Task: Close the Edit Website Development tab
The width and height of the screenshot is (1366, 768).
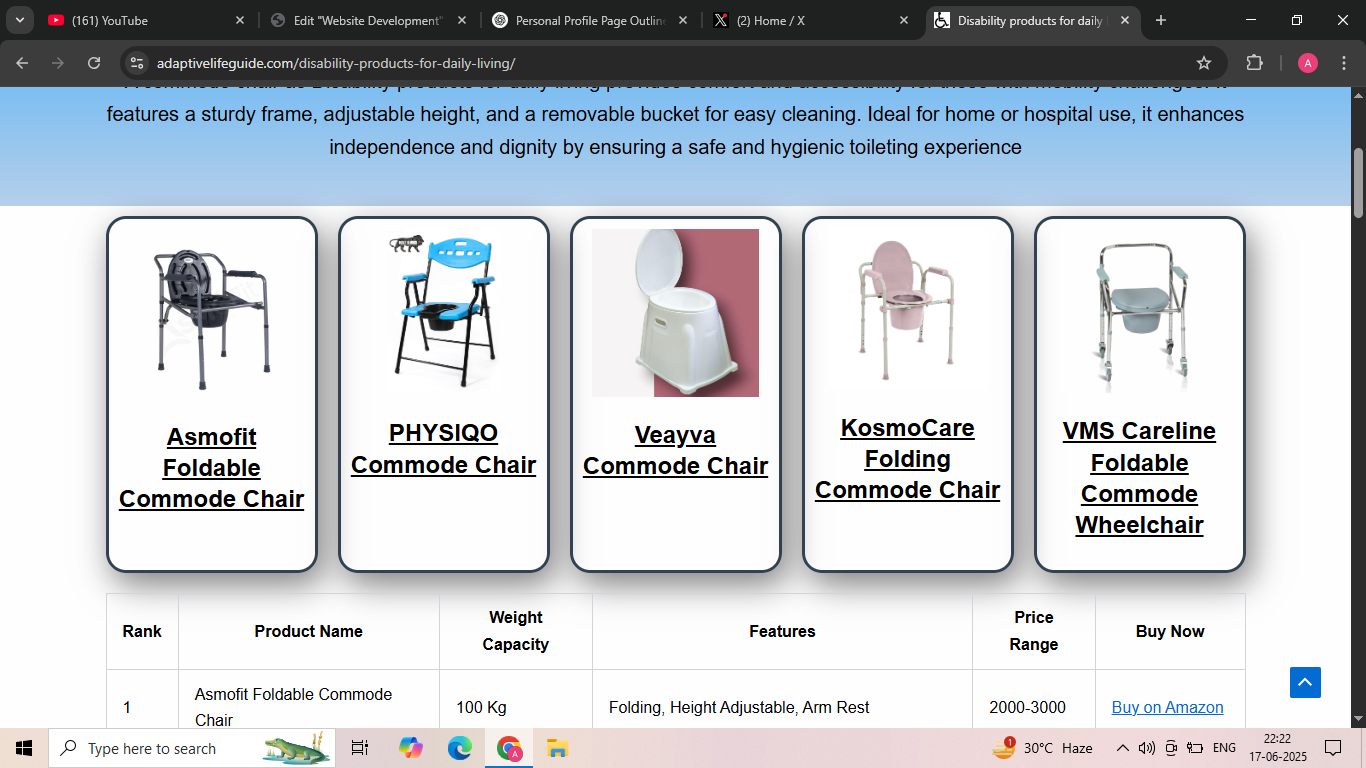Action: (x=462, y=20)
